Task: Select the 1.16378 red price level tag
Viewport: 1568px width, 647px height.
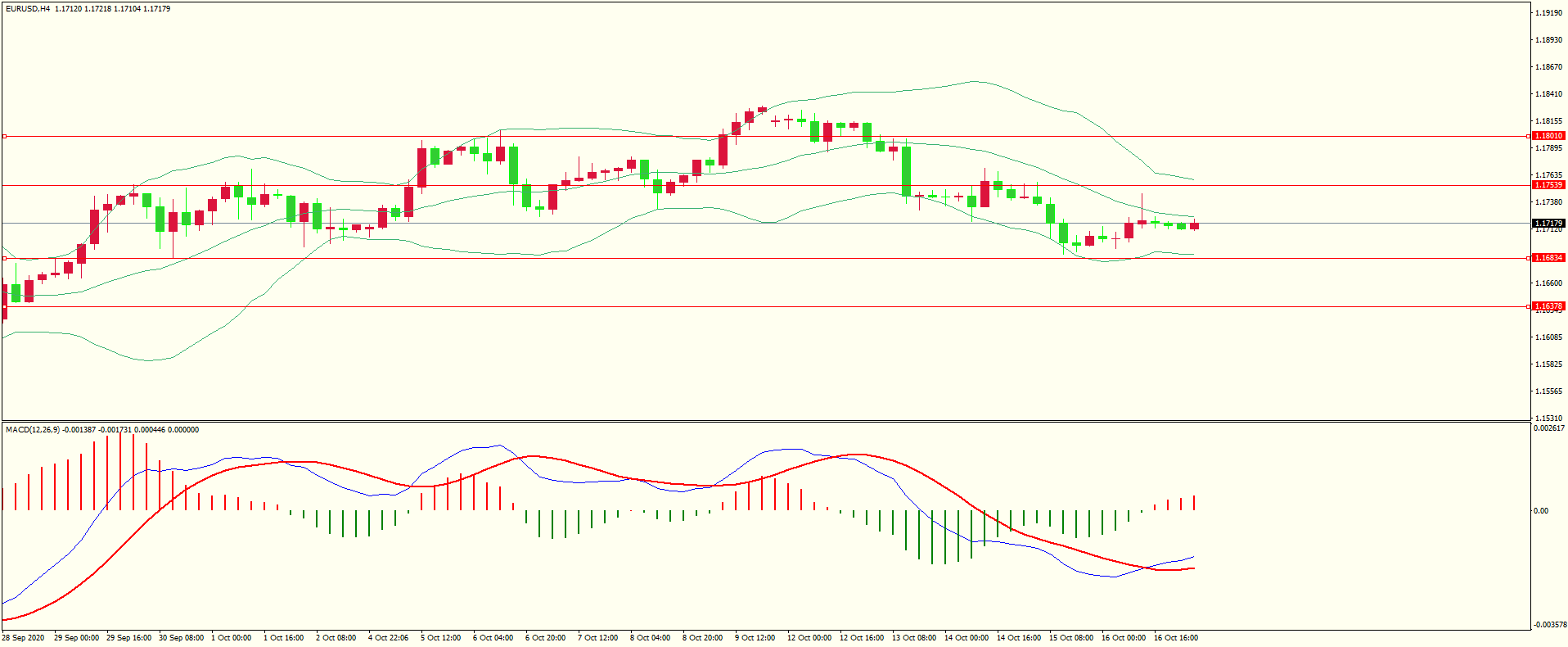Action: [1548, 306]
